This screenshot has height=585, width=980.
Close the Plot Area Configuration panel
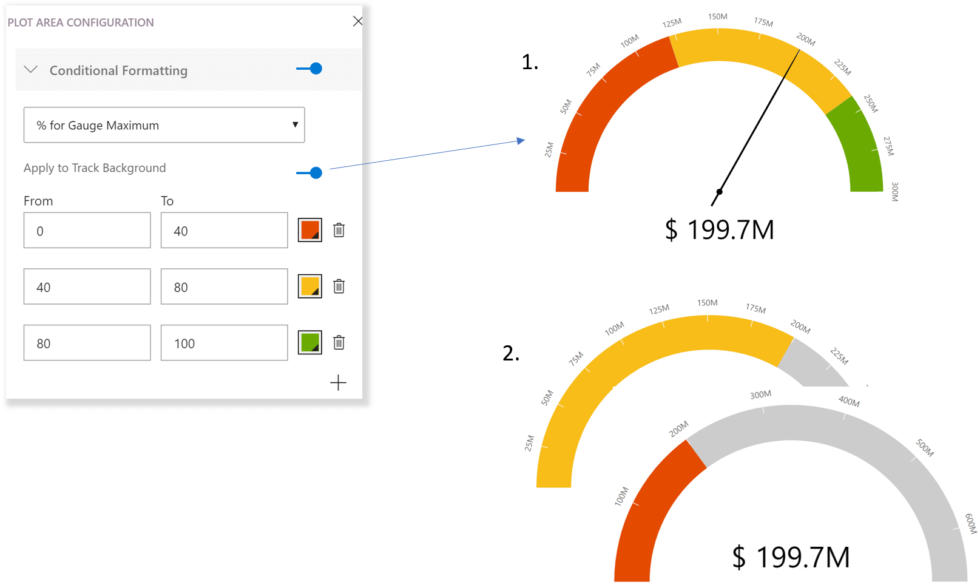coord(357,20)
